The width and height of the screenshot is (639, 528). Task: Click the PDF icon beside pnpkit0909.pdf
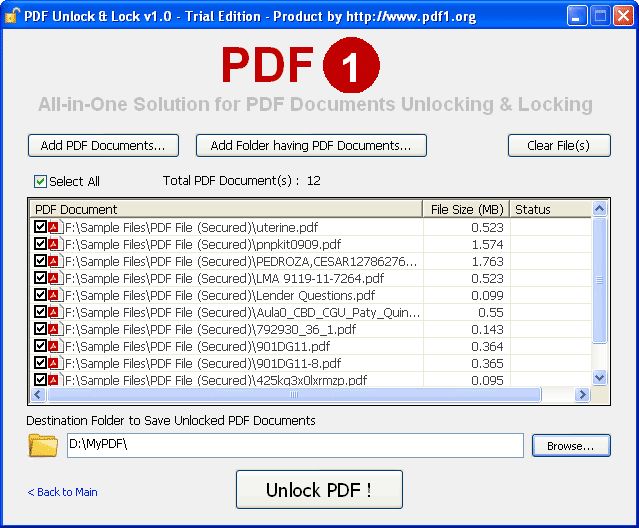tap(55, 244)
